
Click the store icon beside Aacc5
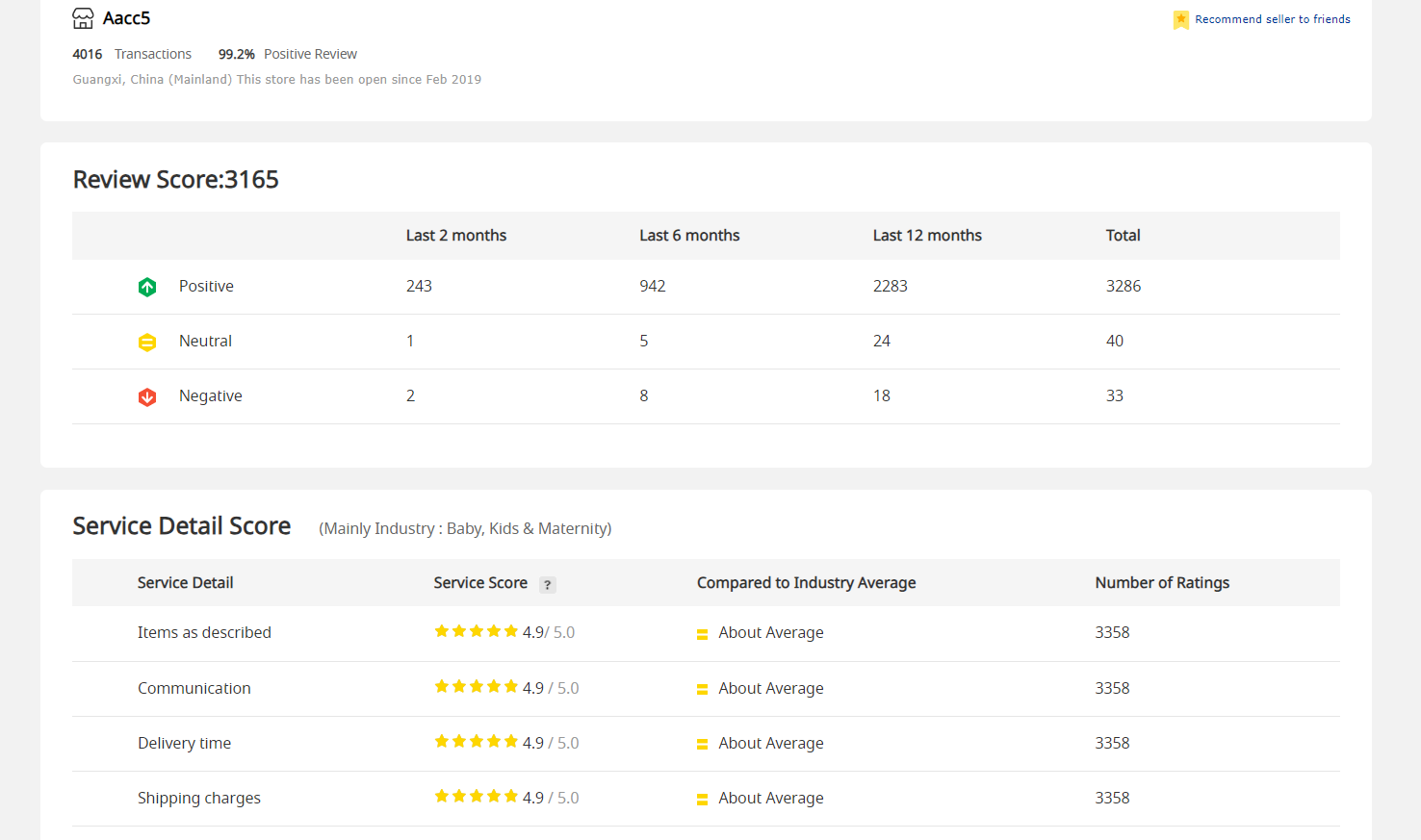pos(84,18)
